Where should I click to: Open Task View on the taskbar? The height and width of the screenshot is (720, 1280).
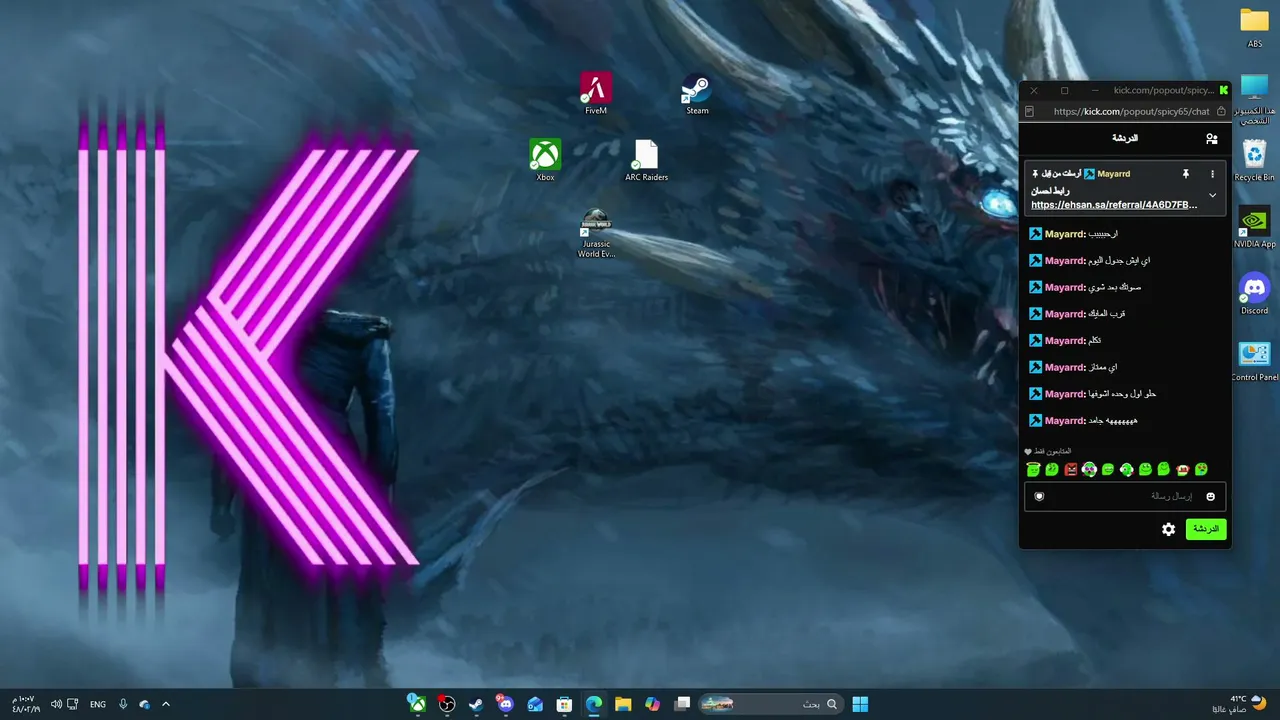(682, 704)
